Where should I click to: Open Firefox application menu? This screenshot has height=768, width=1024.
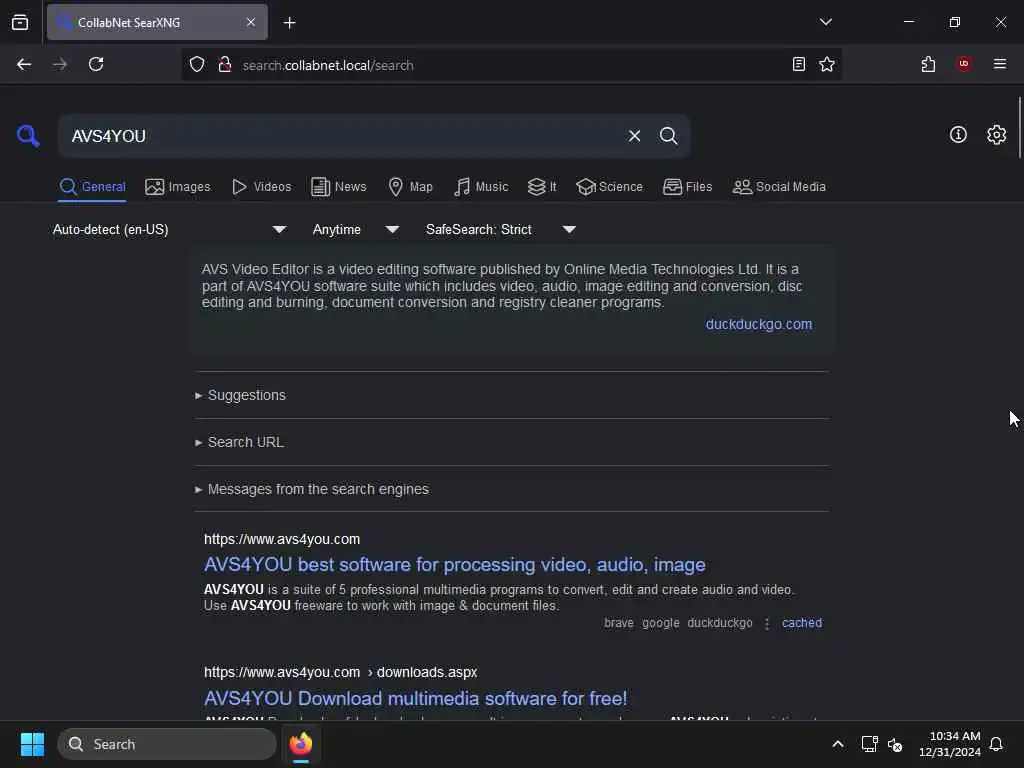(x=999, y=64)
